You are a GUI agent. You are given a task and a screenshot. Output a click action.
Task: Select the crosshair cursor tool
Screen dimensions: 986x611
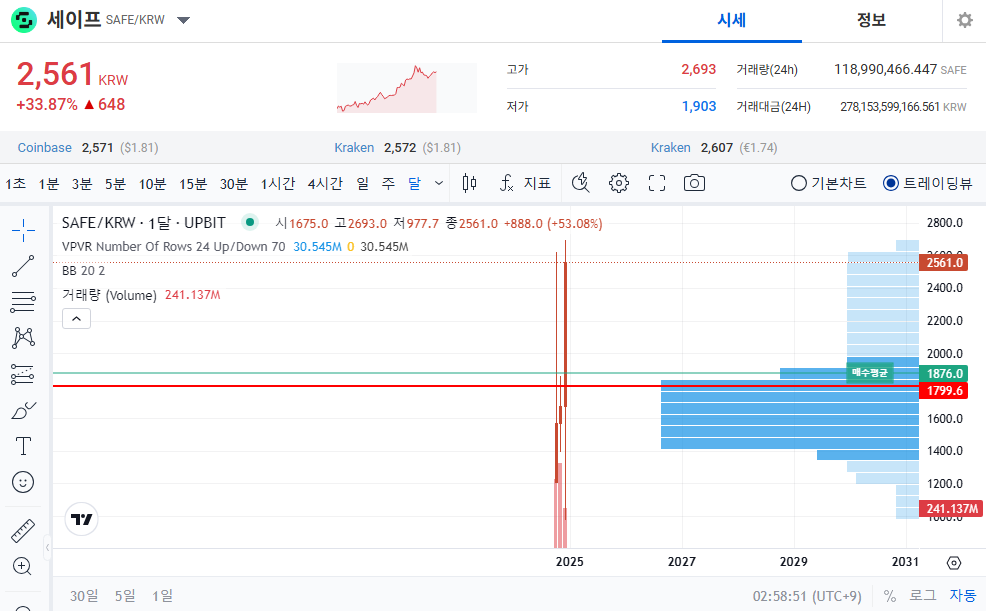23,231
